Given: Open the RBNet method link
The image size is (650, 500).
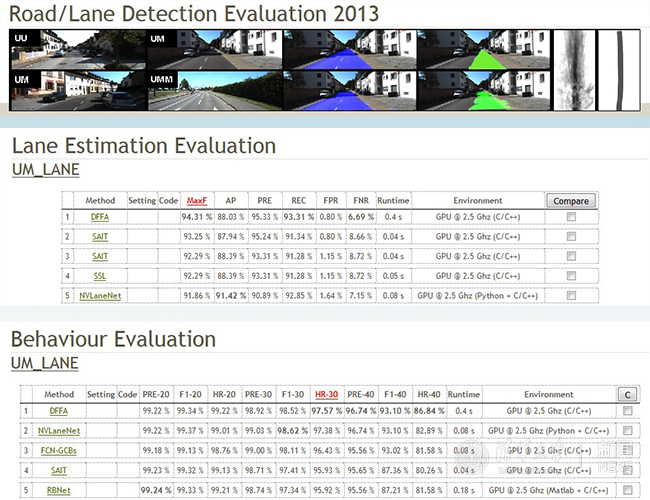Looking at the screenshot, I should (x=59, y=490).
